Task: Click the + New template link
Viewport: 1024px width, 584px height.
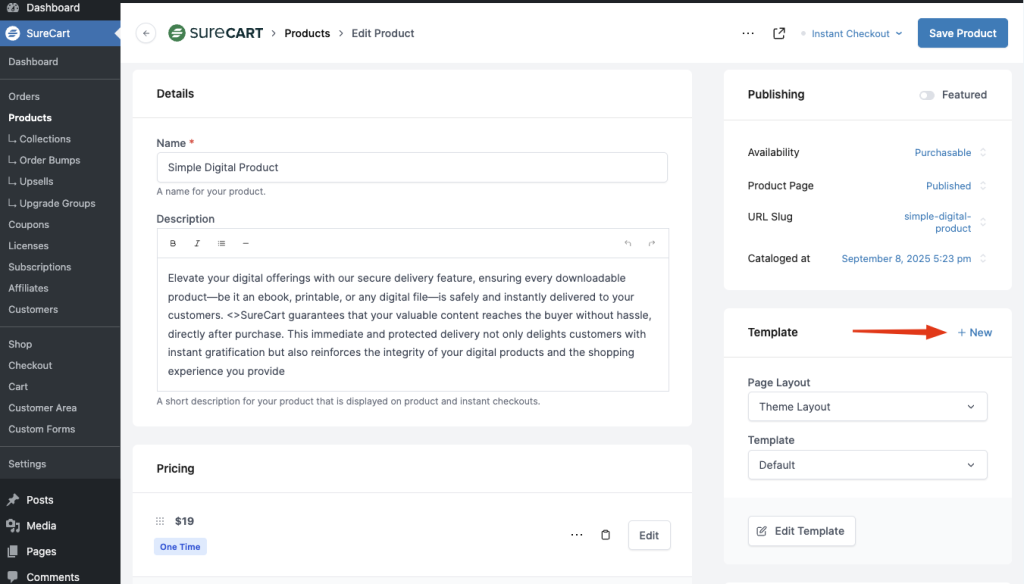Action: (974, 332)
